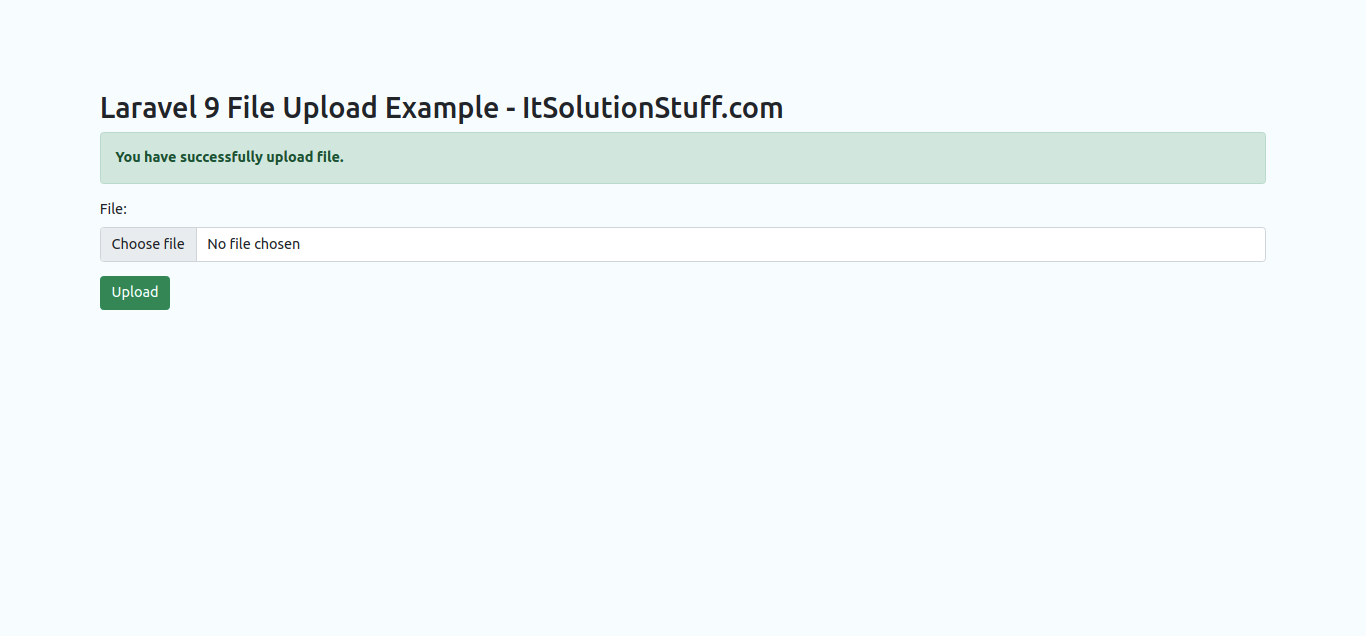Select the 'You have successfully upload file.' notice
This screenshot has width=1366, height=636.
[x=229, y=157]
